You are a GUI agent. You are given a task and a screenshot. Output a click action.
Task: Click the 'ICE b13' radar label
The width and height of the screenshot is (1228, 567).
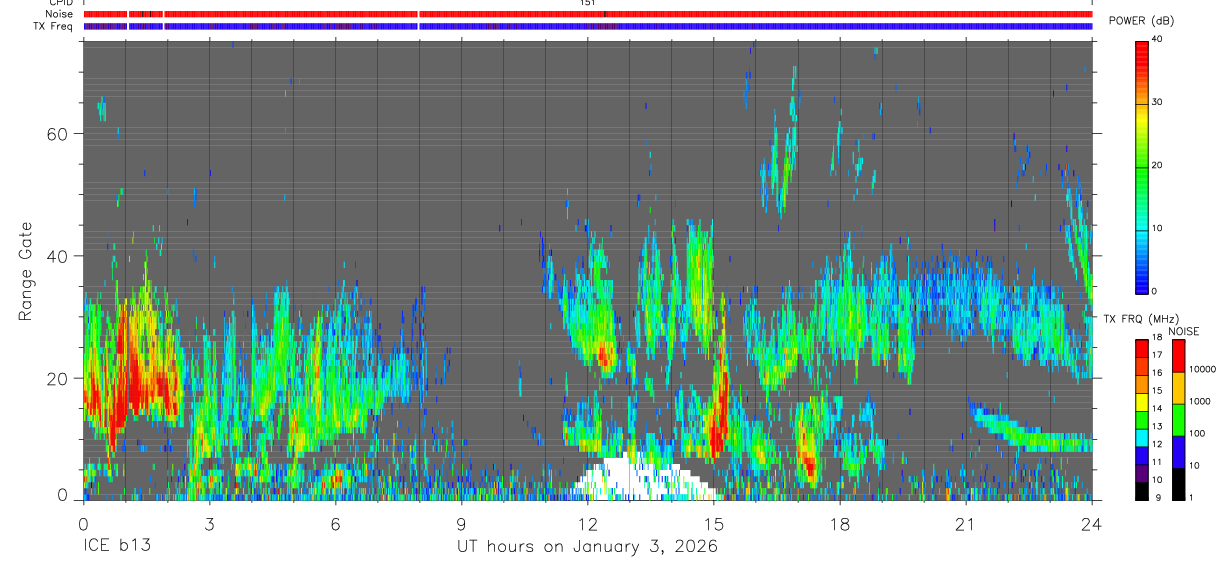pyautogui.click(x=115, y=547)
